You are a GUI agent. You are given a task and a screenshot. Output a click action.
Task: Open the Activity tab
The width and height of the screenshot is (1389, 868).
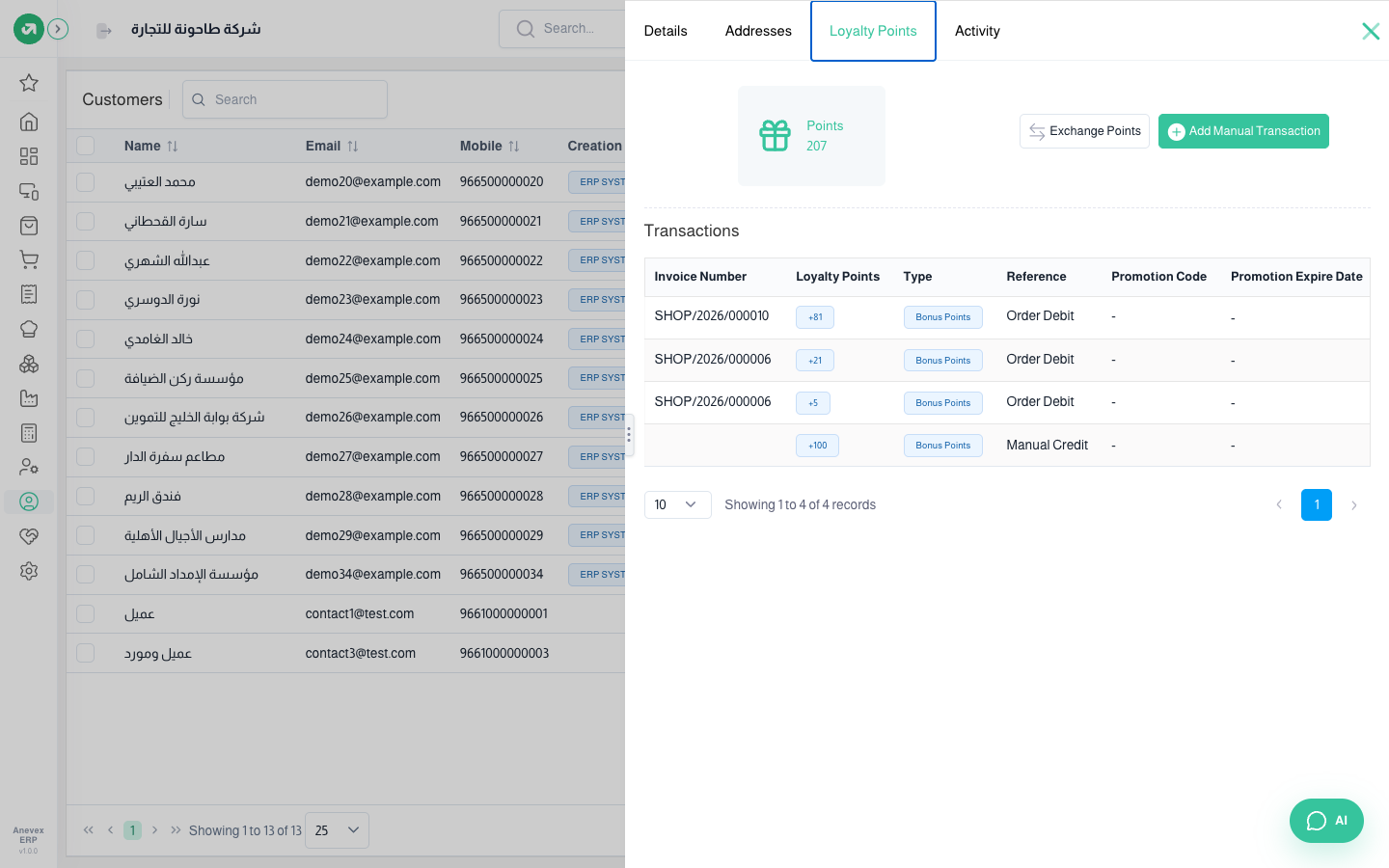[x=977, y=31]
